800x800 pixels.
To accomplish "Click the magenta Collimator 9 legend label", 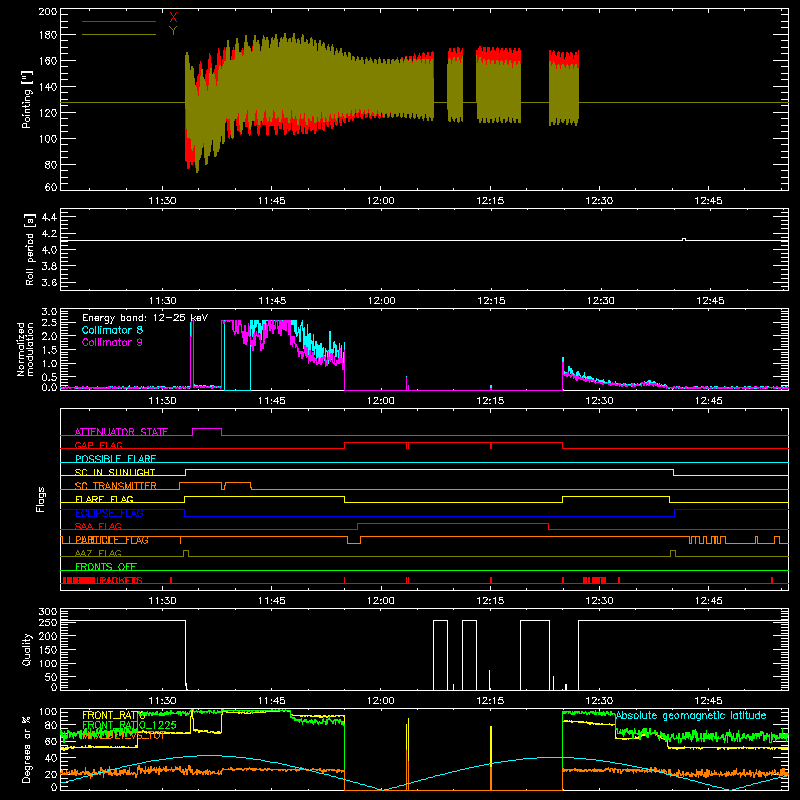I will [112, 342].
